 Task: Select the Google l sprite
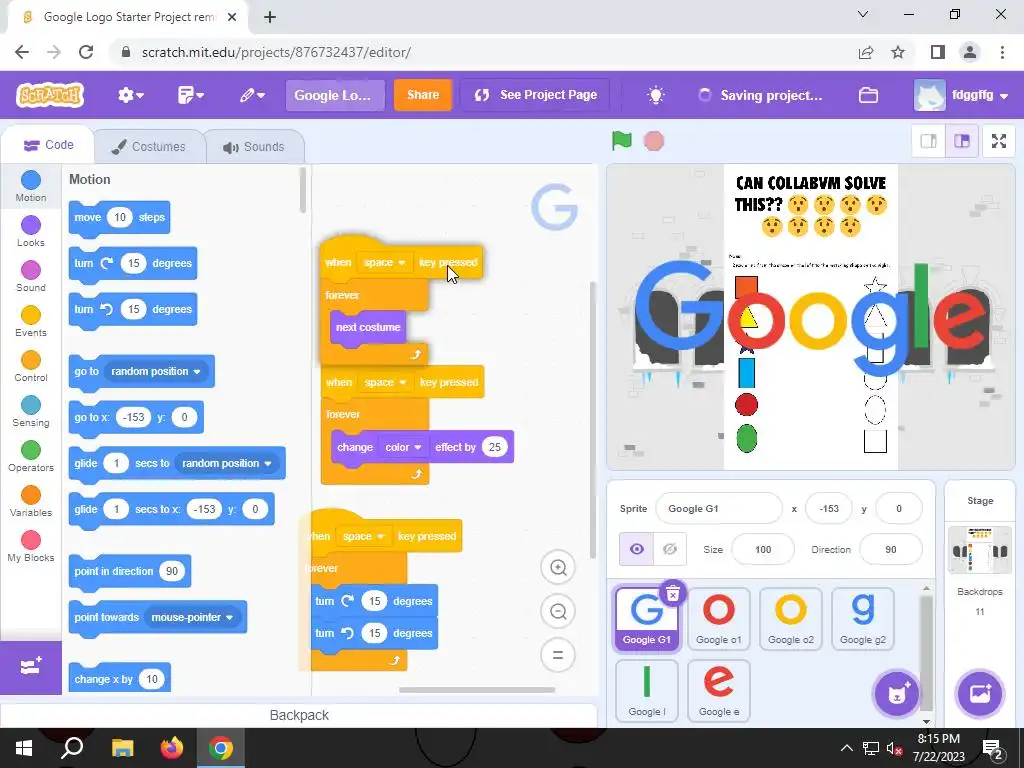click(x=647, y=690)
